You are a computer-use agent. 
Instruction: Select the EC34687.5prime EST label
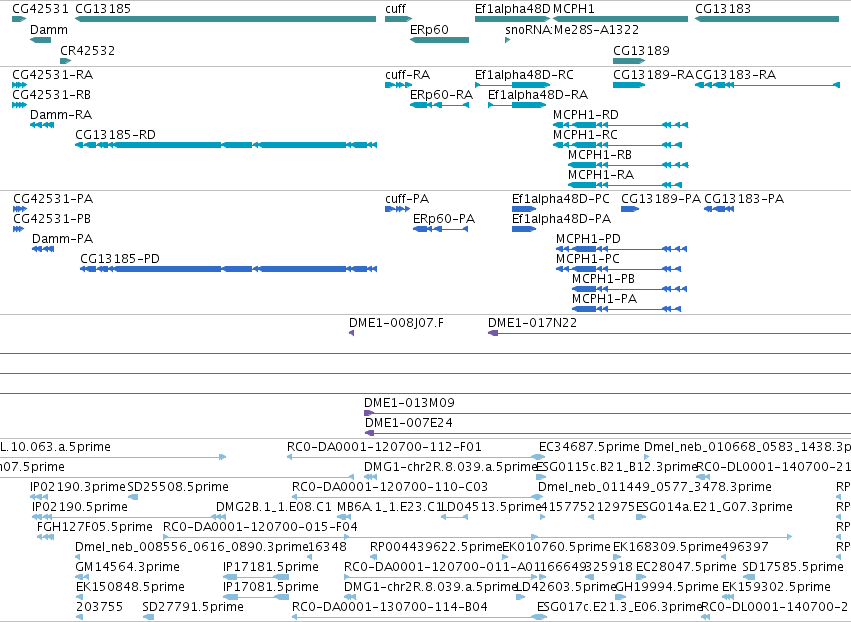point(589,447)
